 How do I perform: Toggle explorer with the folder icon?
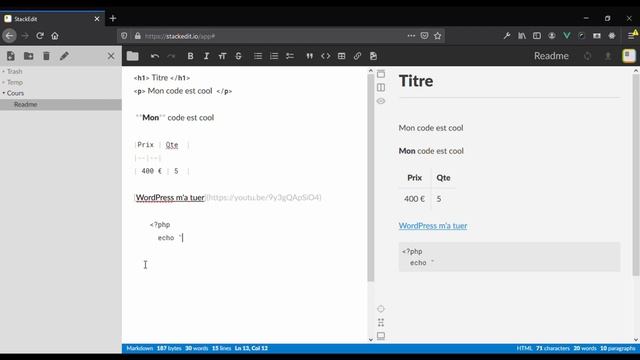pyautogui.click(x=132, y=56)
